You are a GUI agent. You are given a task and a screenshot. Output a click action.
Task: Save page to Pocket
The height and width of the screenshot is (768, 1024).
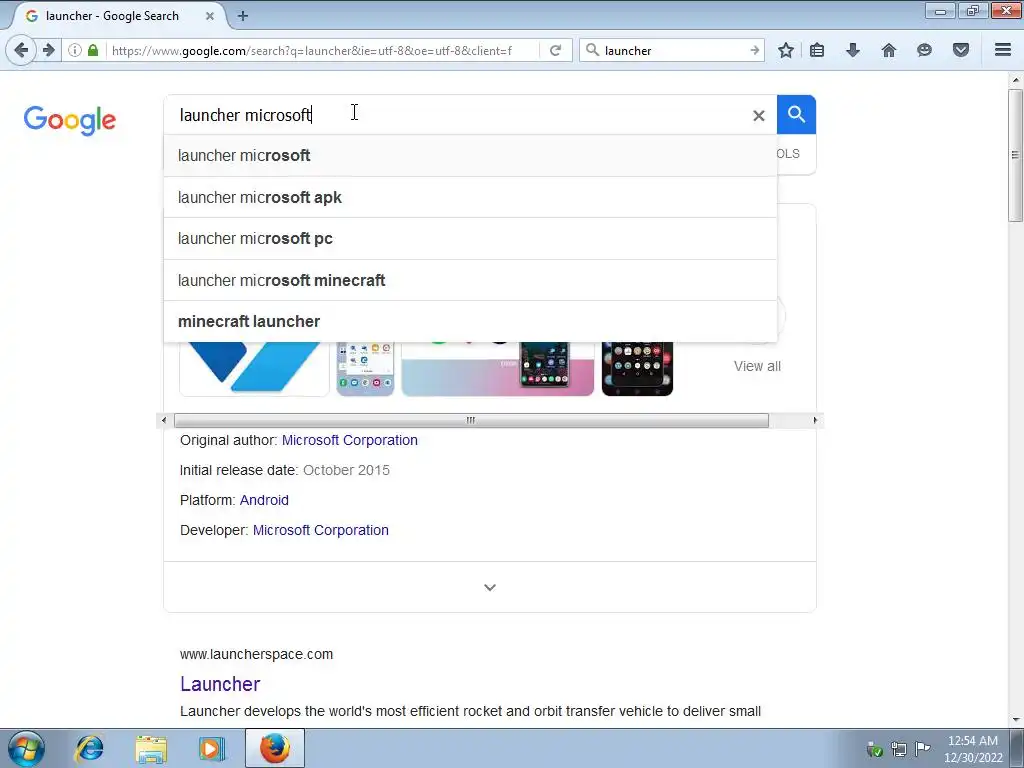pyautogui.click(x=961, y=50)
